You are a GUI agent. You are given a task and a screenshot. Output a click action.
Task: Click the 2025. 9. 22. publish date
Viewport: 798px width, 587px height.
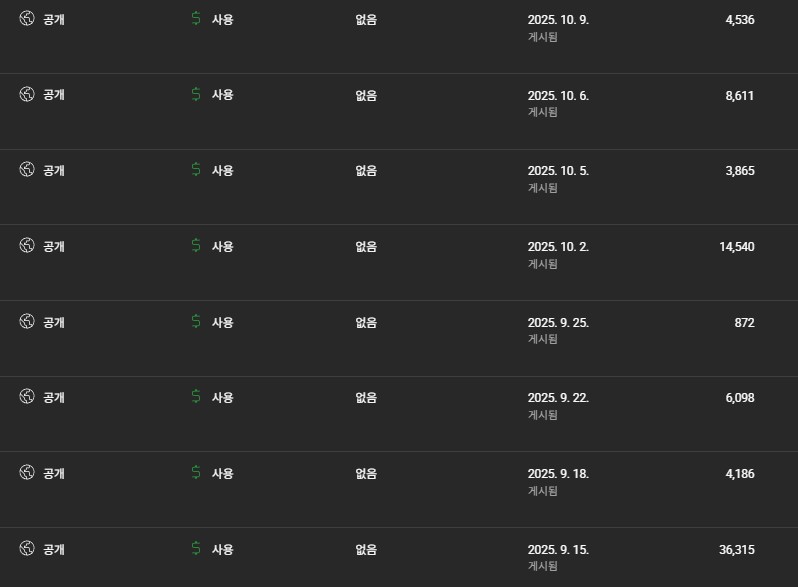(558, 397)
